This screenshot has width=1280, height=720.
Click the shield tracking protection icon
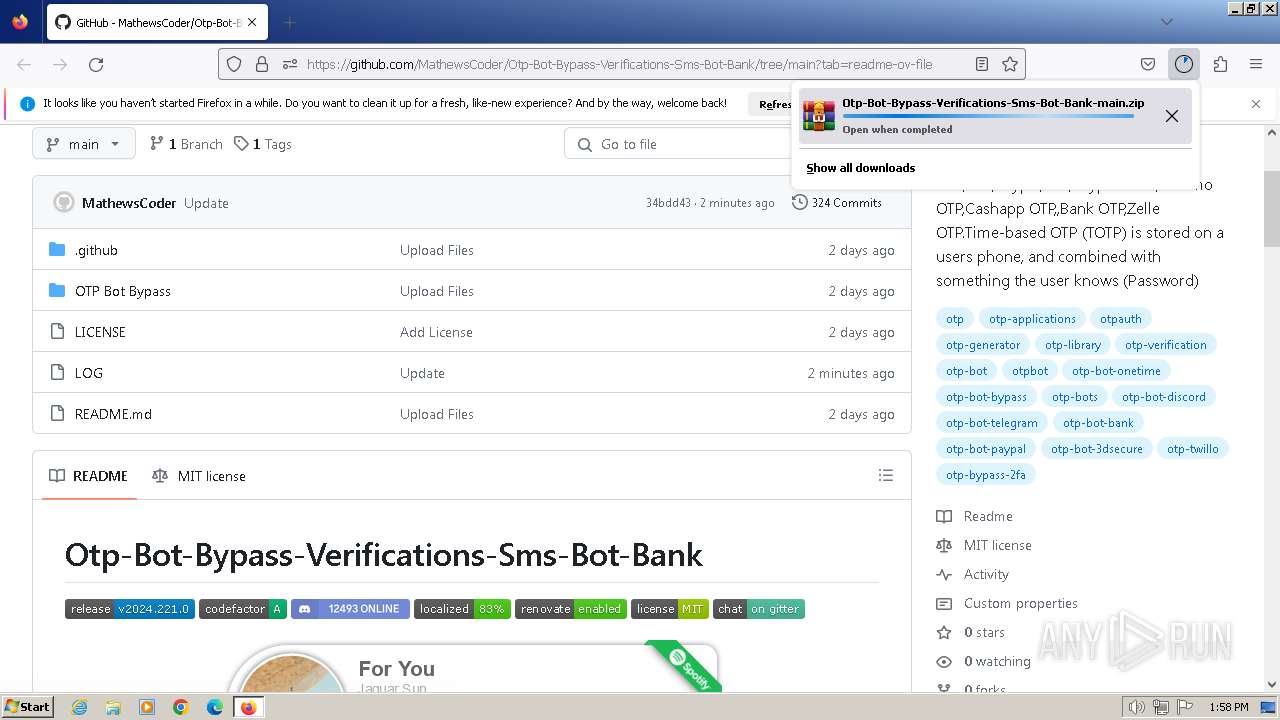[x=234, y=64]
